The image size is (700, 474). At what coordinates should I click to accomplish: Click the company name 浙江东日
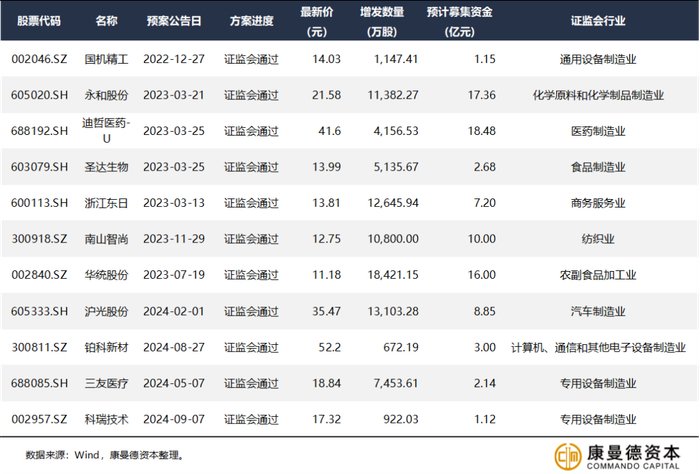pos(106,203)
